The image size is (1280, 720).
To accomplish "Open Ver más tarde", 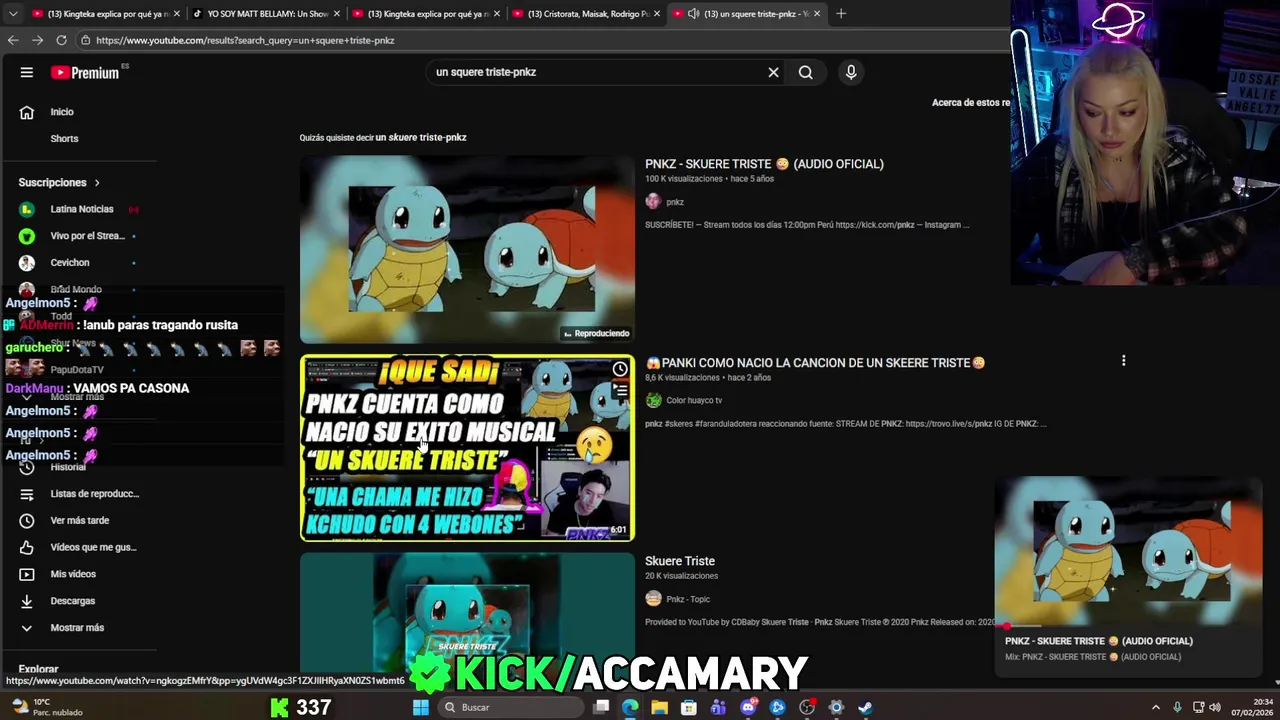I will 80,521.
